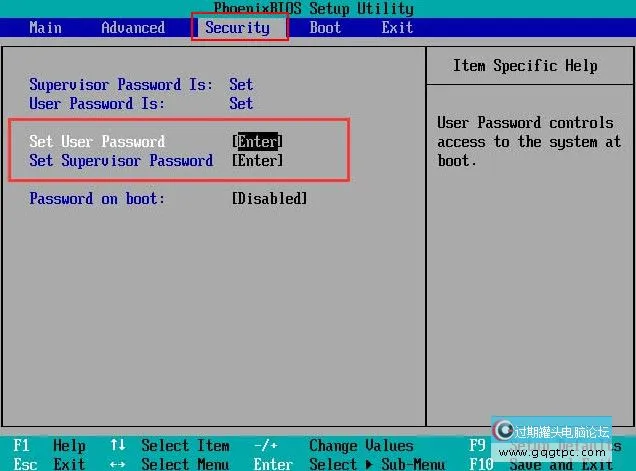The image size is (636, 471).
Task: Click the -/+ Change Values key hint
Action: pos(265,446)
